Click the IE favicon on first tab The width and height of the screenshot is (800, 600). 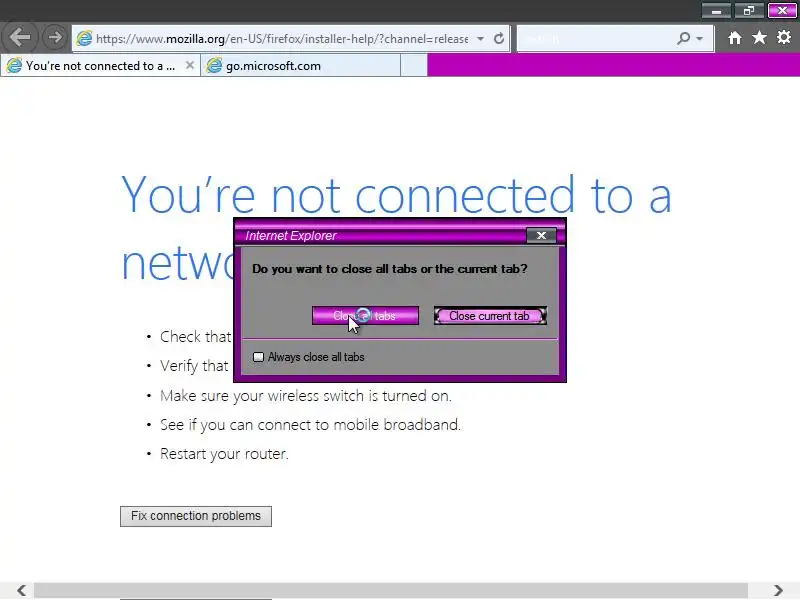pyautogui.click(x=14, y=65)
